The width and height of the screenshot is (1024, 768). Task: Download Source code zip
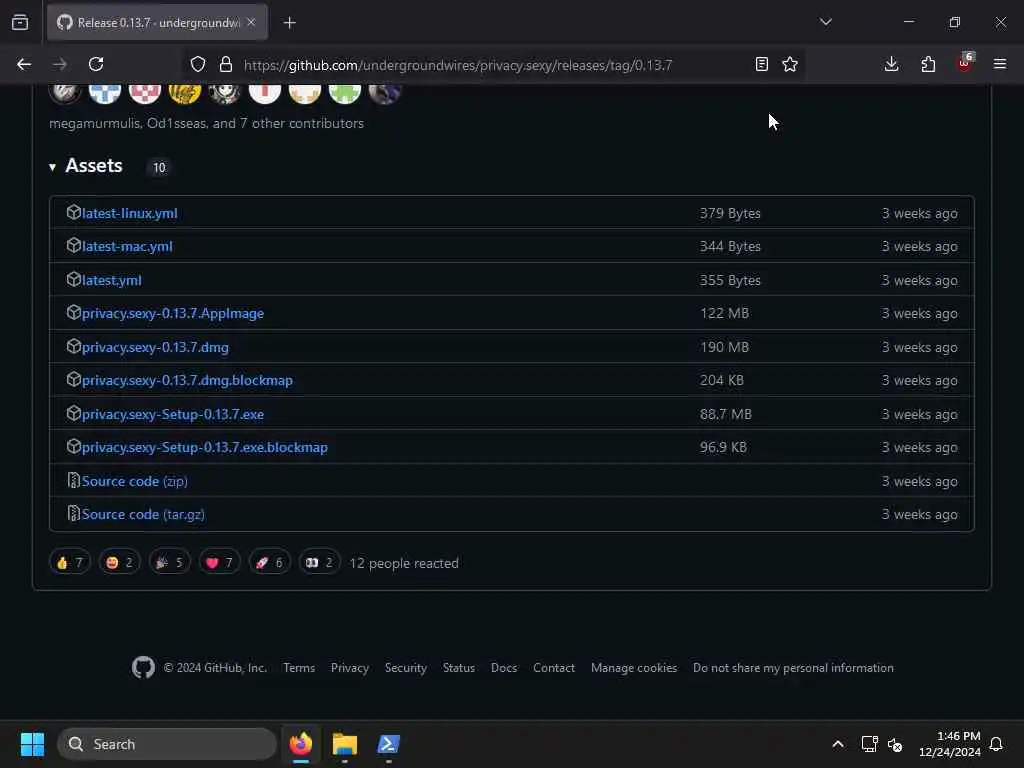click(x=135, y=481)
